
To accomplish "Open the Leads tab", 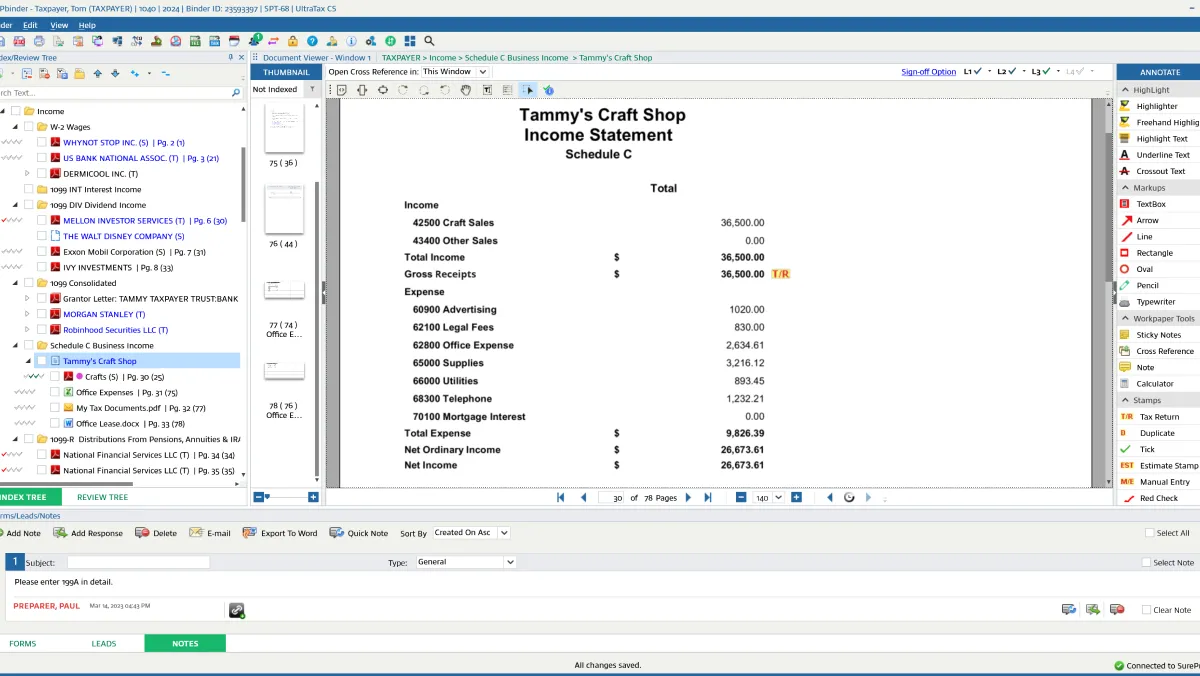I will pos(103,643).
